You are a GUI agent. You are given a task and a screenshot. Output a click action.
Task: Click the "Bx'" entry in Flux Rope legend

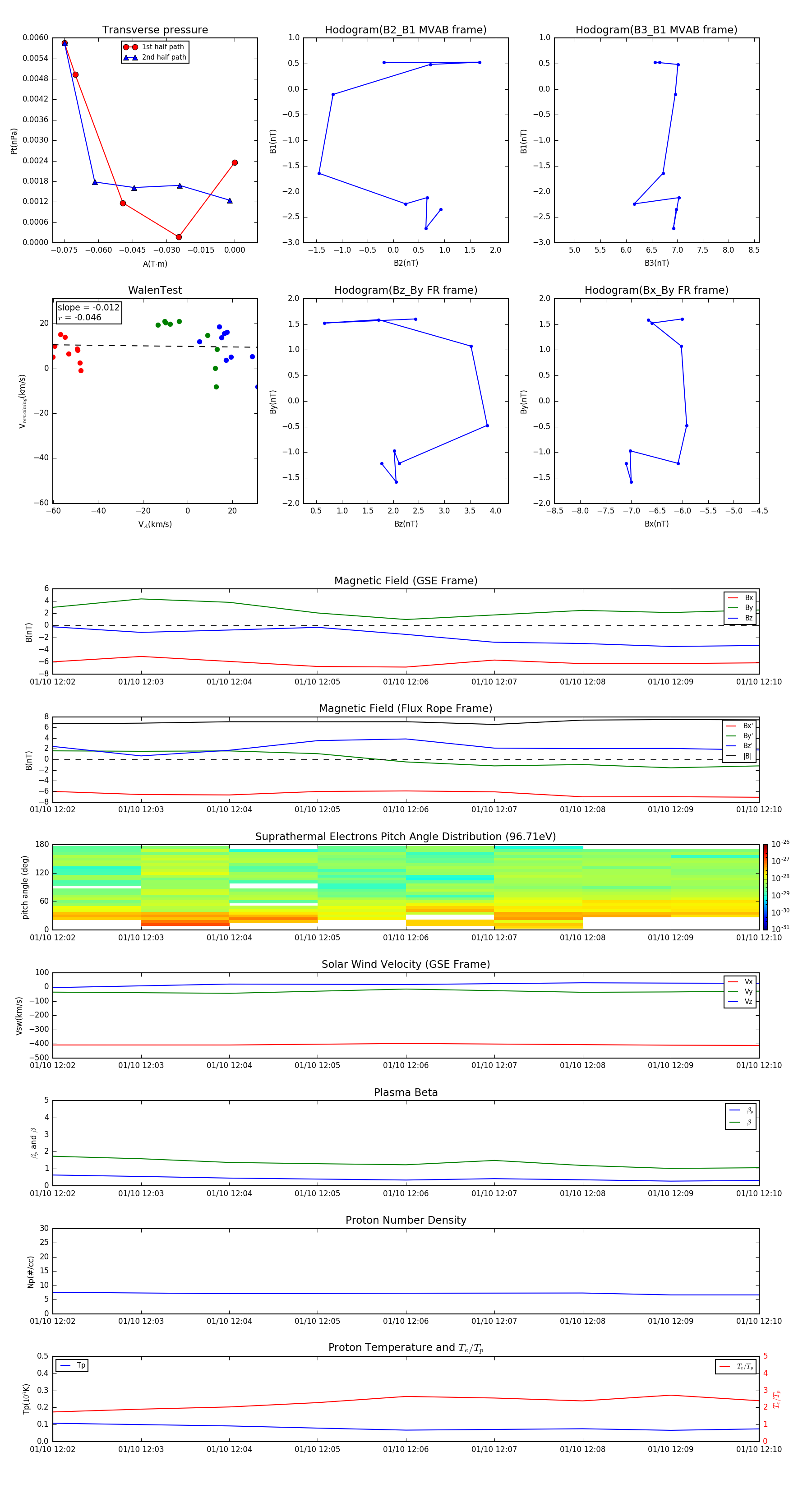click(739, 726)
